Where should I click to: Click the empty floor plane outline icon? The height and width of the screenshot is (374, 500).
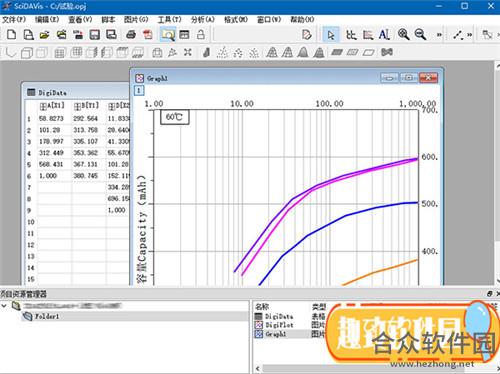click(369, 52)
